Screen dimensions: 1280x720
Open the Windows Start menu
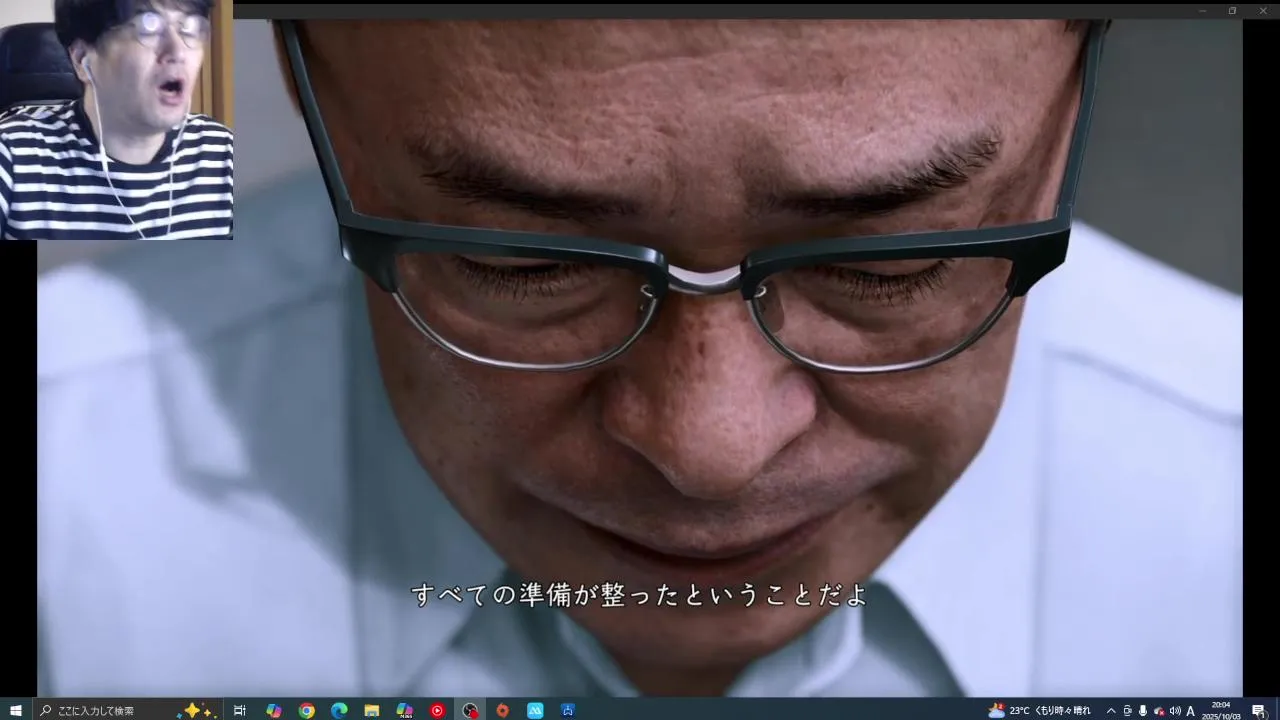[15, 710]
